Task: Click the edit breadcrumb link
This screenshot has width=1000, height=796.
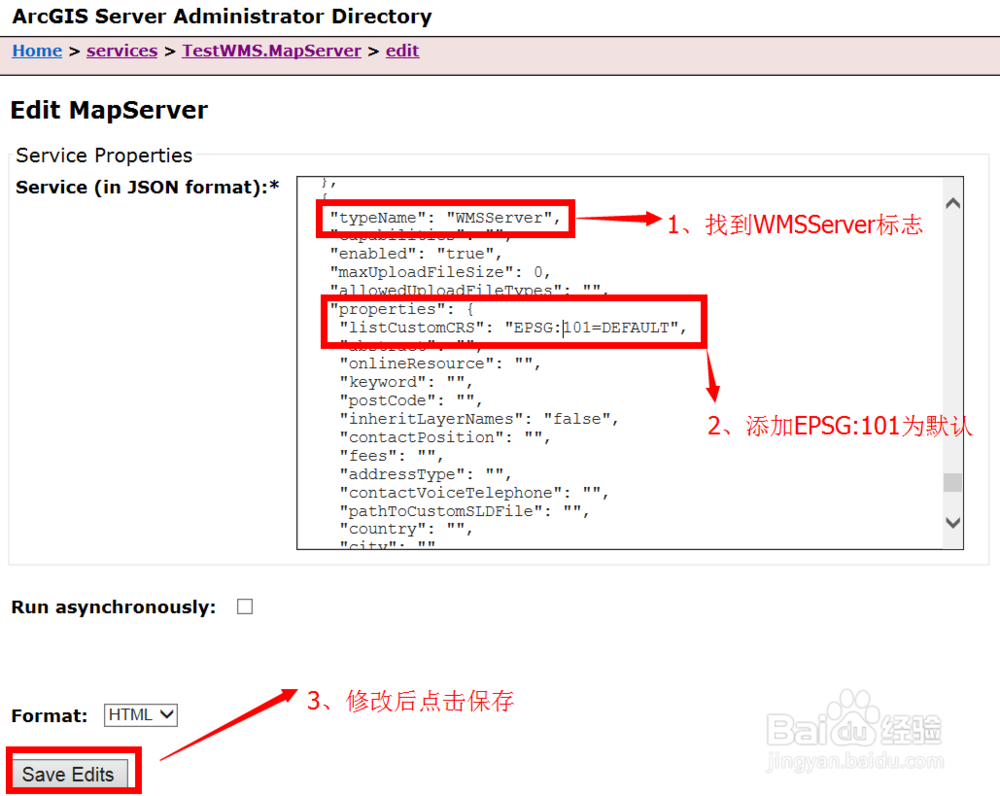Action: pyautogui.click(x=402, y=50)
